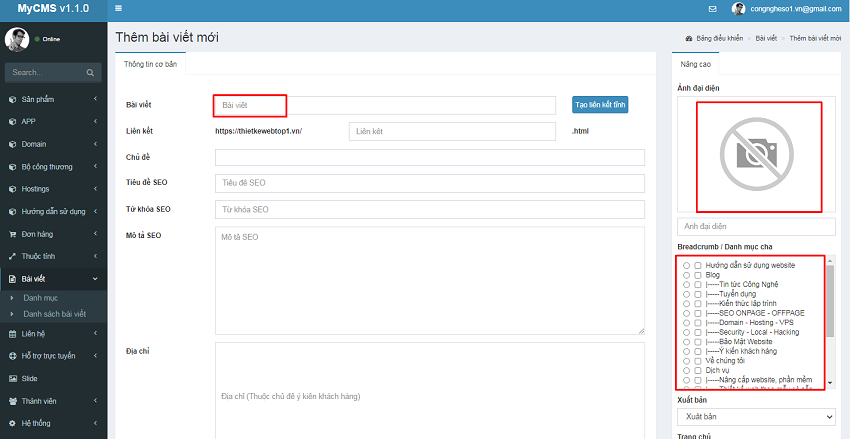Open the Xuất bản dropdown
Screen dimensions: 850x439
tap(755, 416)
